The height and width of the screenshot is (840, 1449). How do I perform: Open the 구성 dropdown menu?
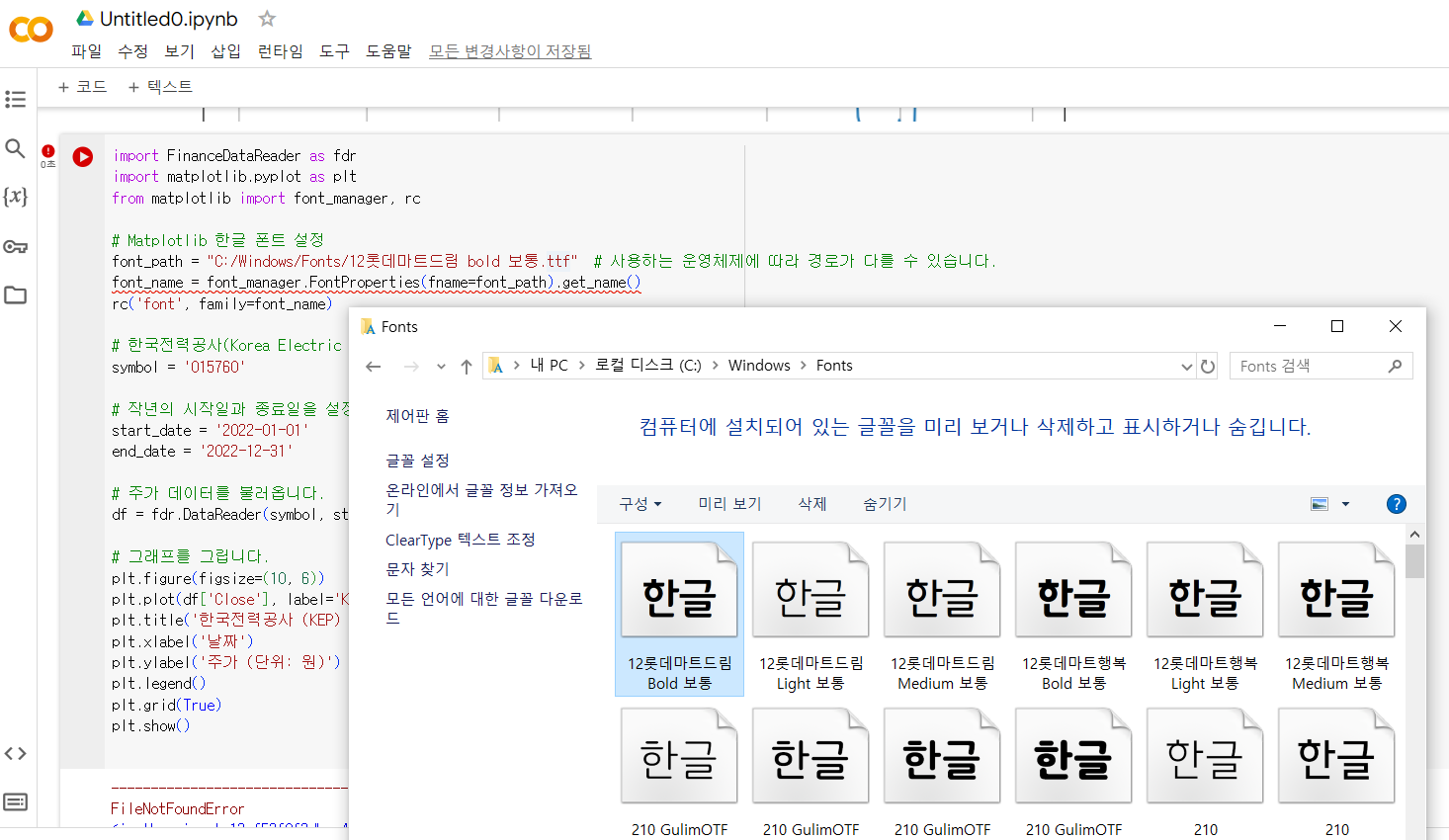pyautogui.click(x=640, y=504)
